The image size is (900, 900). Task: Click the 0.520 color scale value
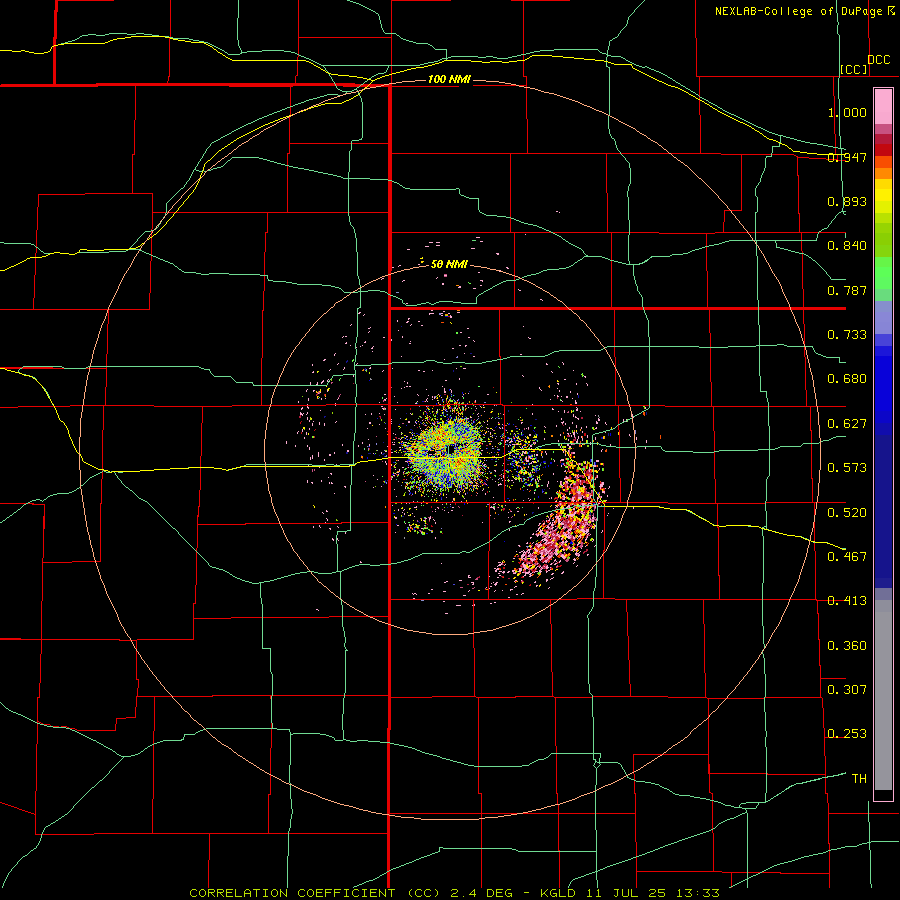tap(847, 513)
